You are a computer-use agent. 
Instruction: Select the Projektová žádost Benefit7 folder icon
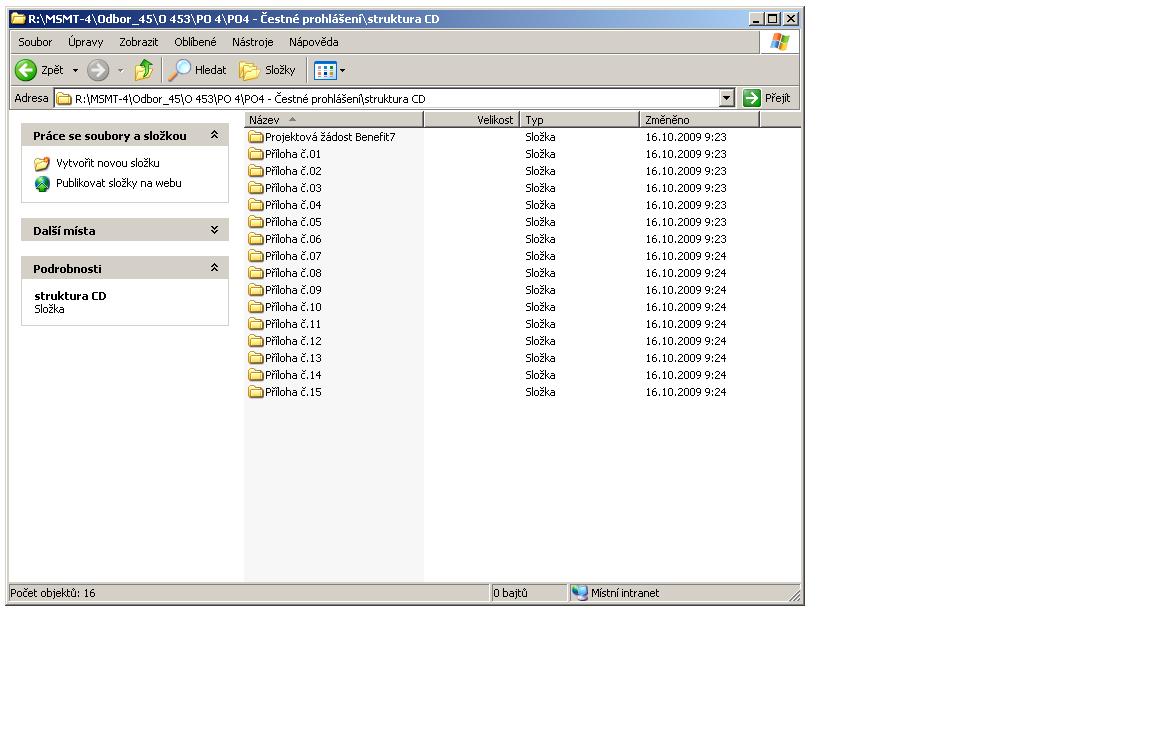pos(256,137)
